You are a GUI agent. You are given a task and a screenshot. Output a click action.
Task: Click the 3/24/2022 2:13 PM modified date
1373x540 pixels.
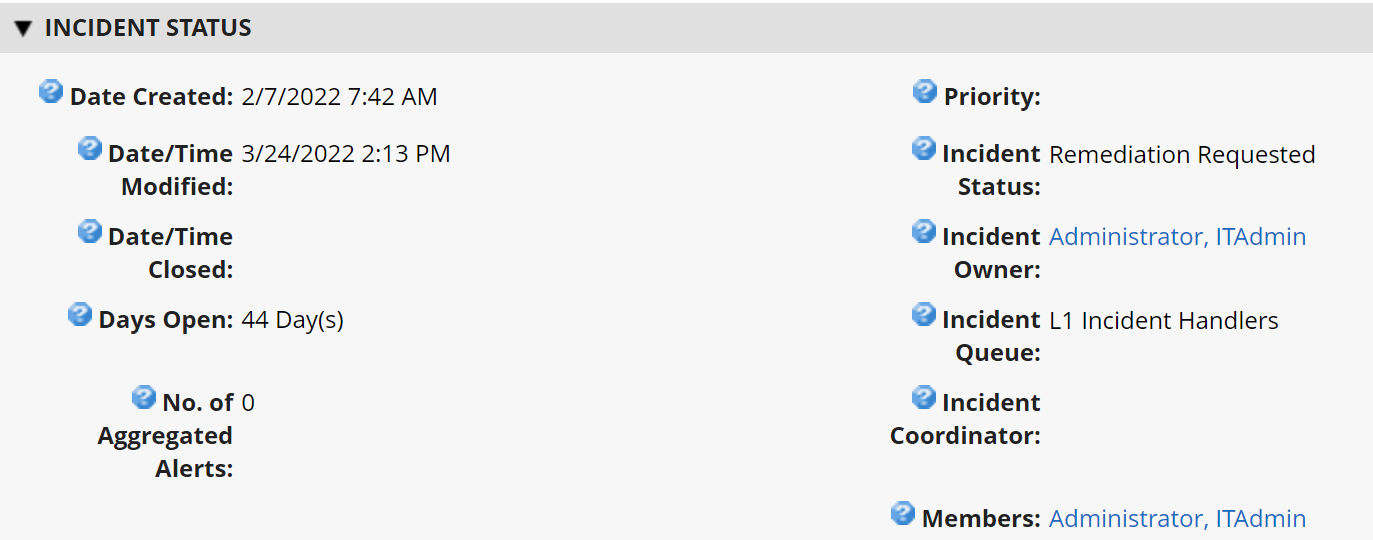346,154
